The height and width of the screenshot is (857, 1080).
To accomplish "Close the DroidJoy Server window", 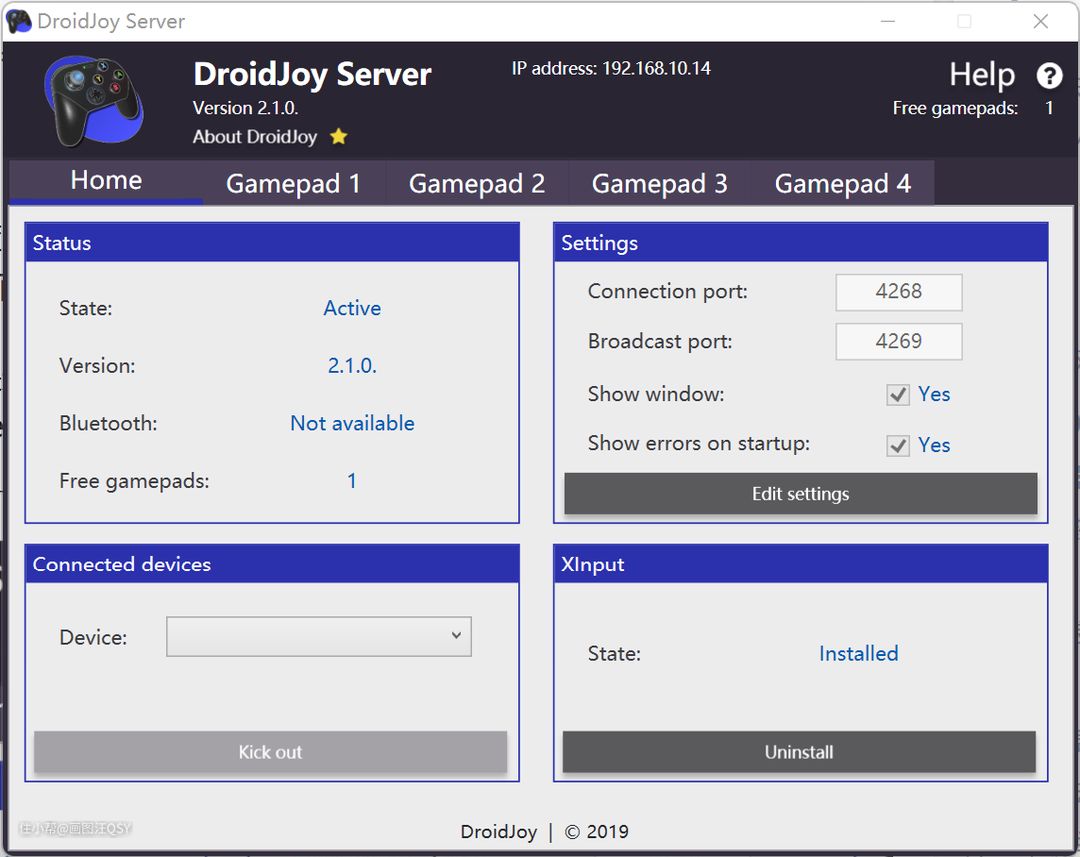I will pos(1041,21).
